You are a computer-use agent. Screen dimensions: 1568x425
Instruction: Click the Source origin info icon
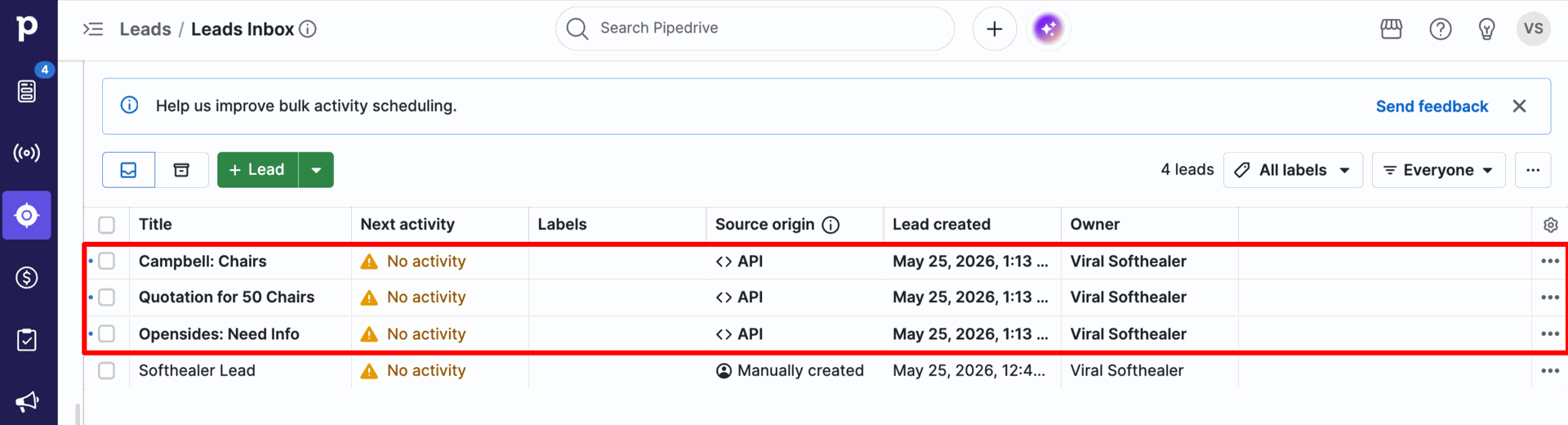[x=831, y=225]
